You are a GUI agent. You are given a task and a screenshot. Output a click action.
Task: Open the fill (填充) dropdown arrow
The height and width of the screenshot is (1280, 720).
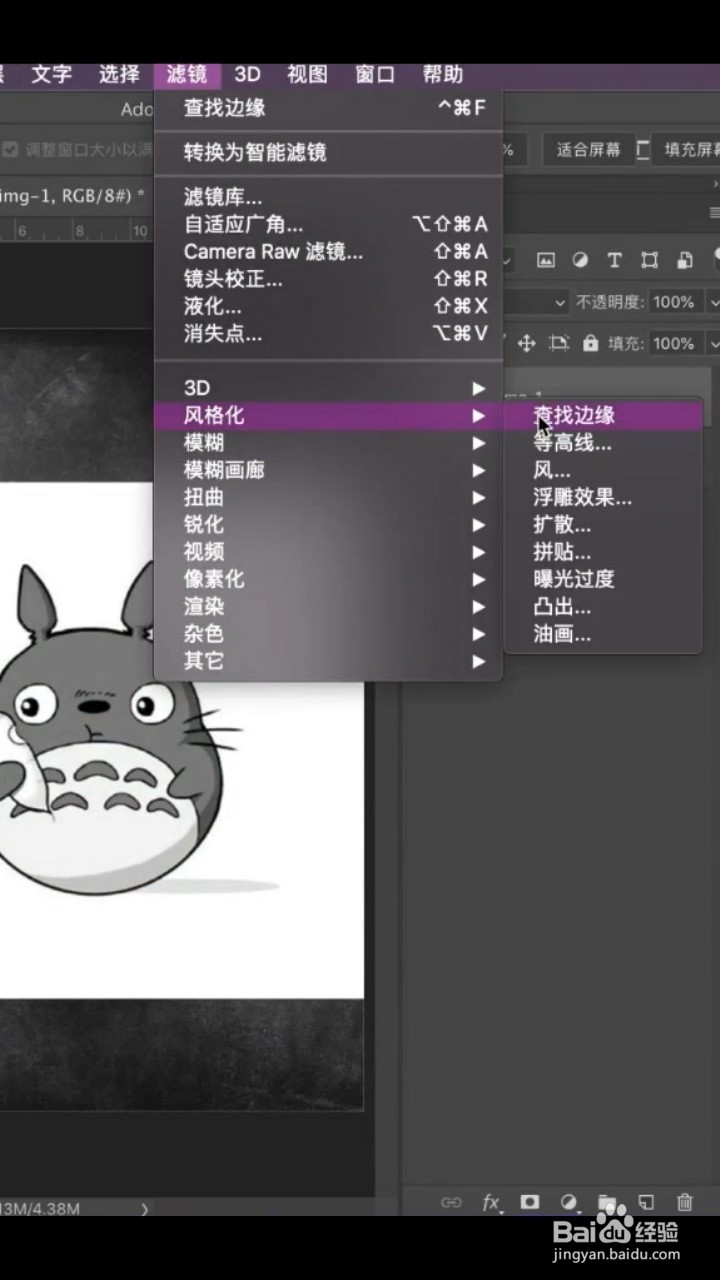click(713, 343)
